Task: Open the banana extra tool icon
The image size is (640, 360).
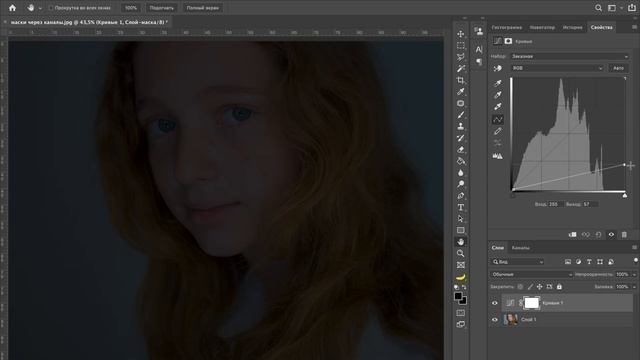Action: [x=460, y=277]
